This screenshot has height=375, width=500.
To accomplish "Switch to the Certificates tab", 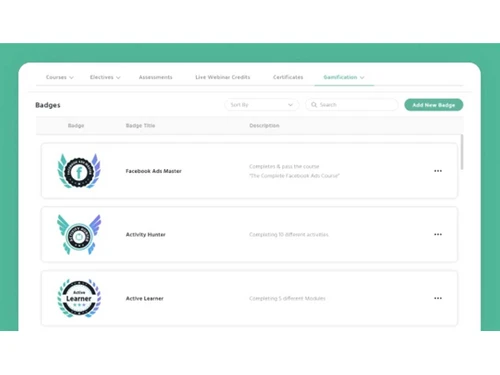I will coord(288,77).
